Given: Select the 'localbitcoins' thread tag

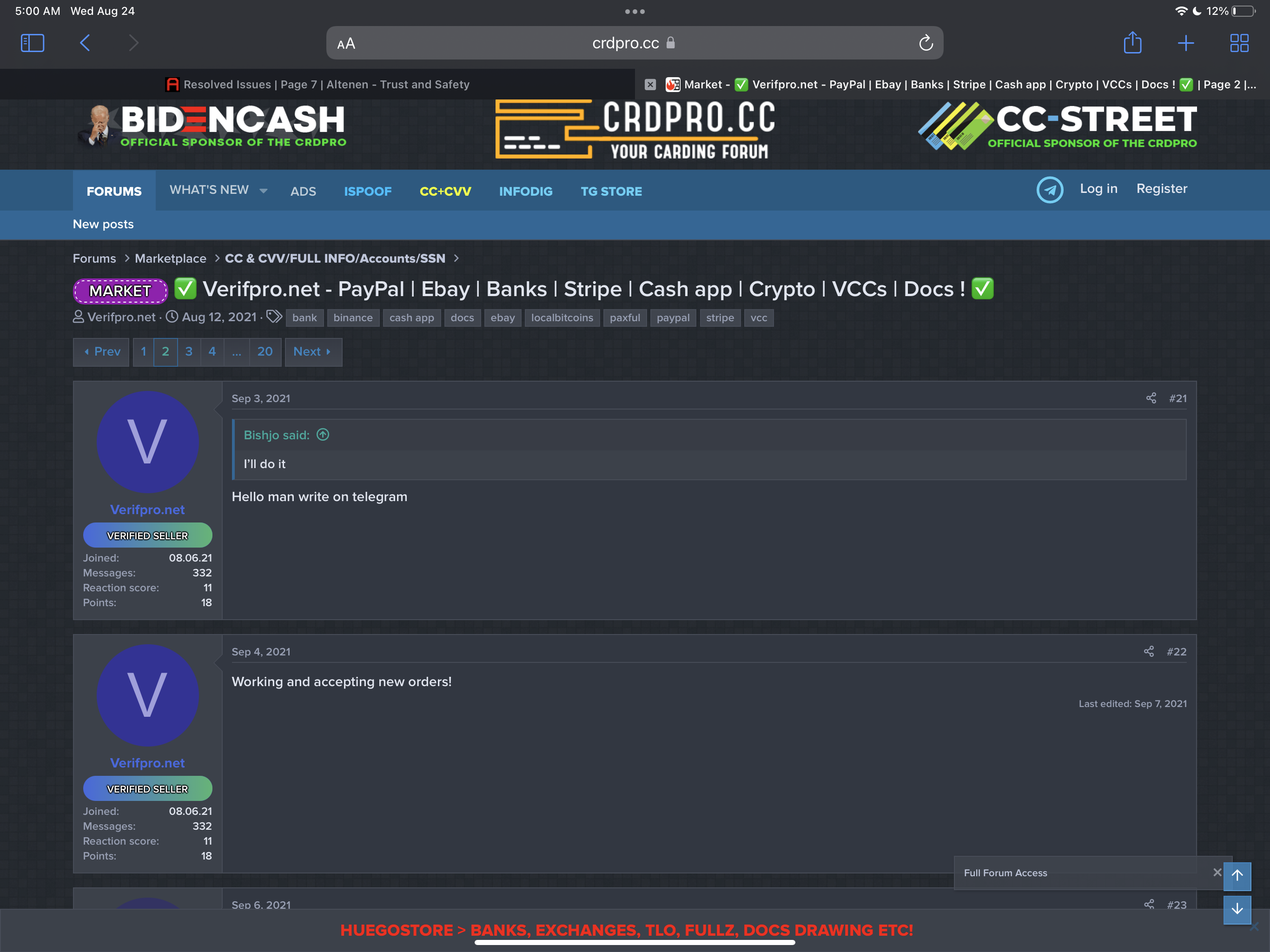Looking at the screenshot, I should pos(562,317).
